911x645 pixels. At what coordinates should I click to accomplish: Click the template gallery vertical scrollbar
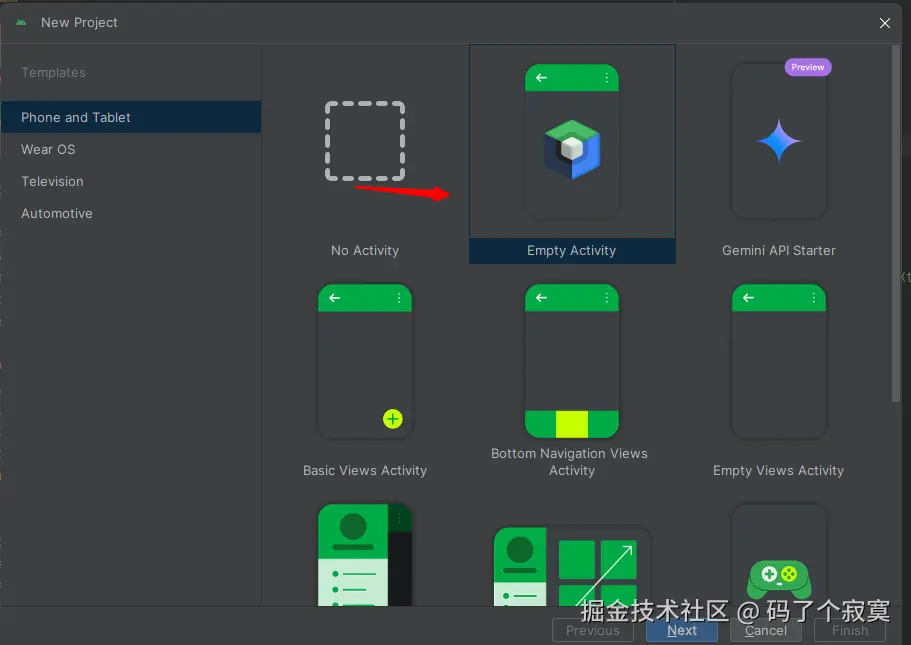click(x=896, y=223)
